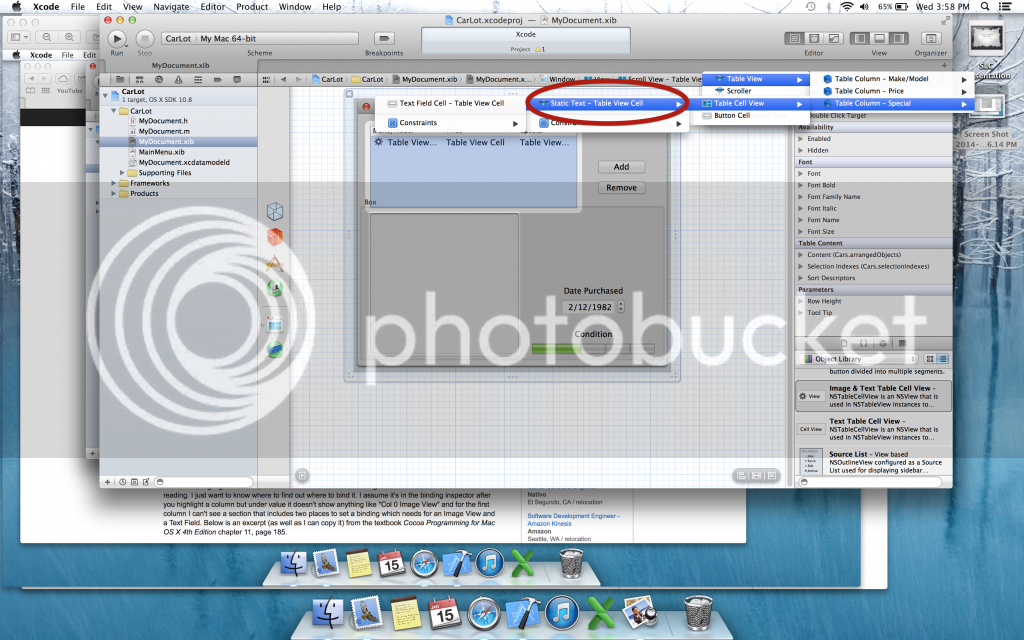Expand the Content (Cars.arrangedObjects) binding
1024x640 pixels.
801,255
